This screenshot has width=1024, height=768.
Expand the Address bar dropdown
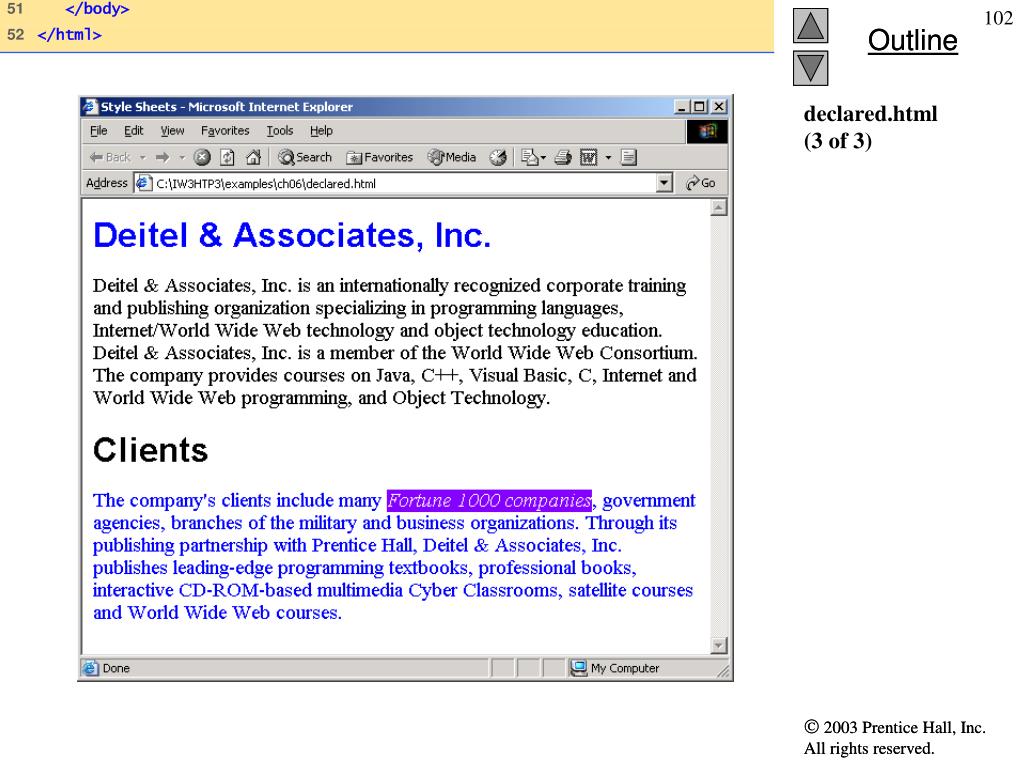click(x=664, y=184)
